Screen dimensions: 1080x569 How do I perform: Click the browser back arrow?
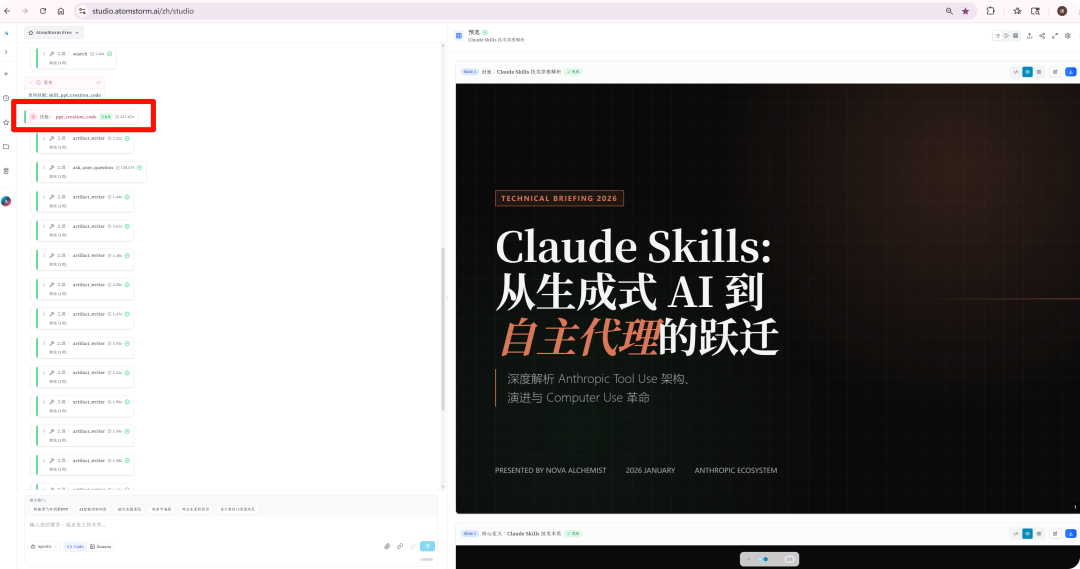coord(7,11)
